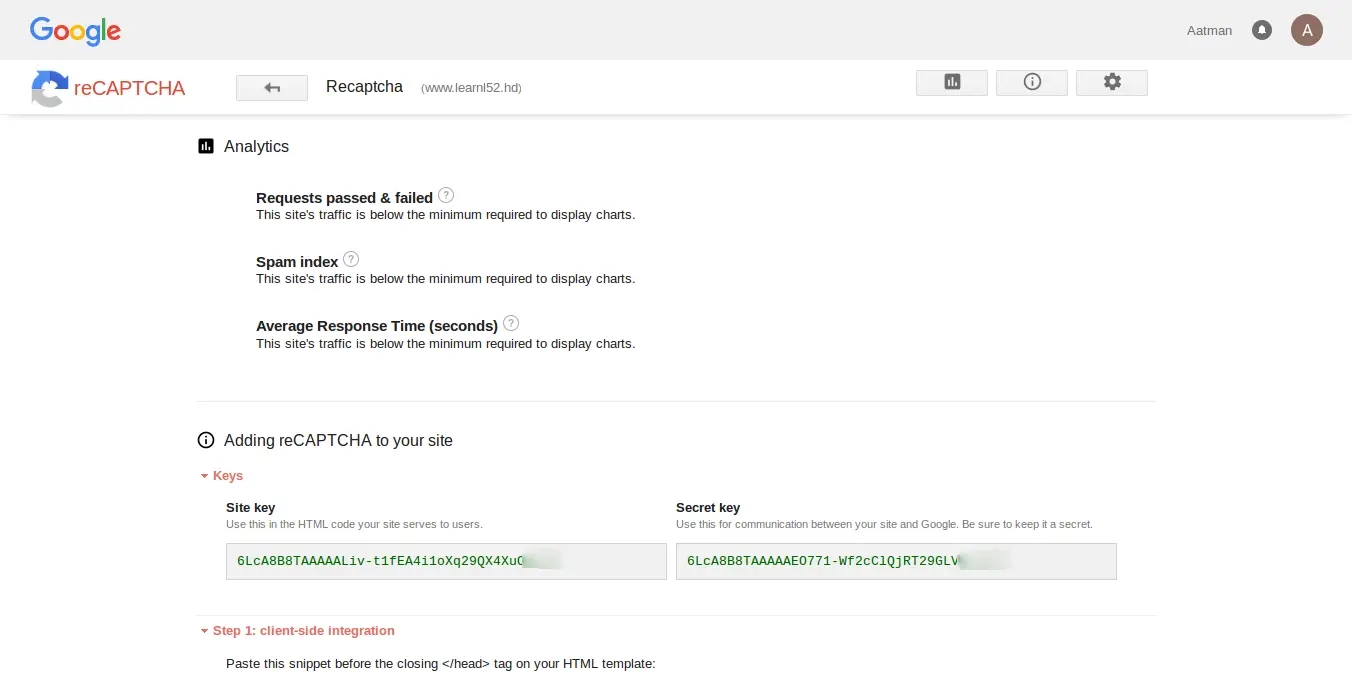The width and height of the screenshot is (1352, 673).
Task: Click the reCAPTCHA title text
Action: (129, 88)
